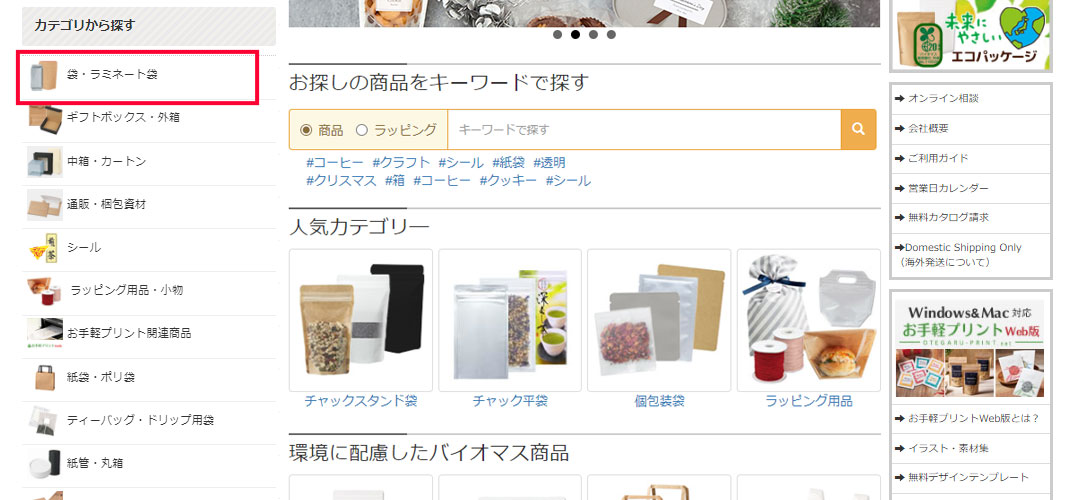Open 袋・ラミネート袋 category icon
The width and height of the screenshot is (1080, 500).
coord(45,74)
